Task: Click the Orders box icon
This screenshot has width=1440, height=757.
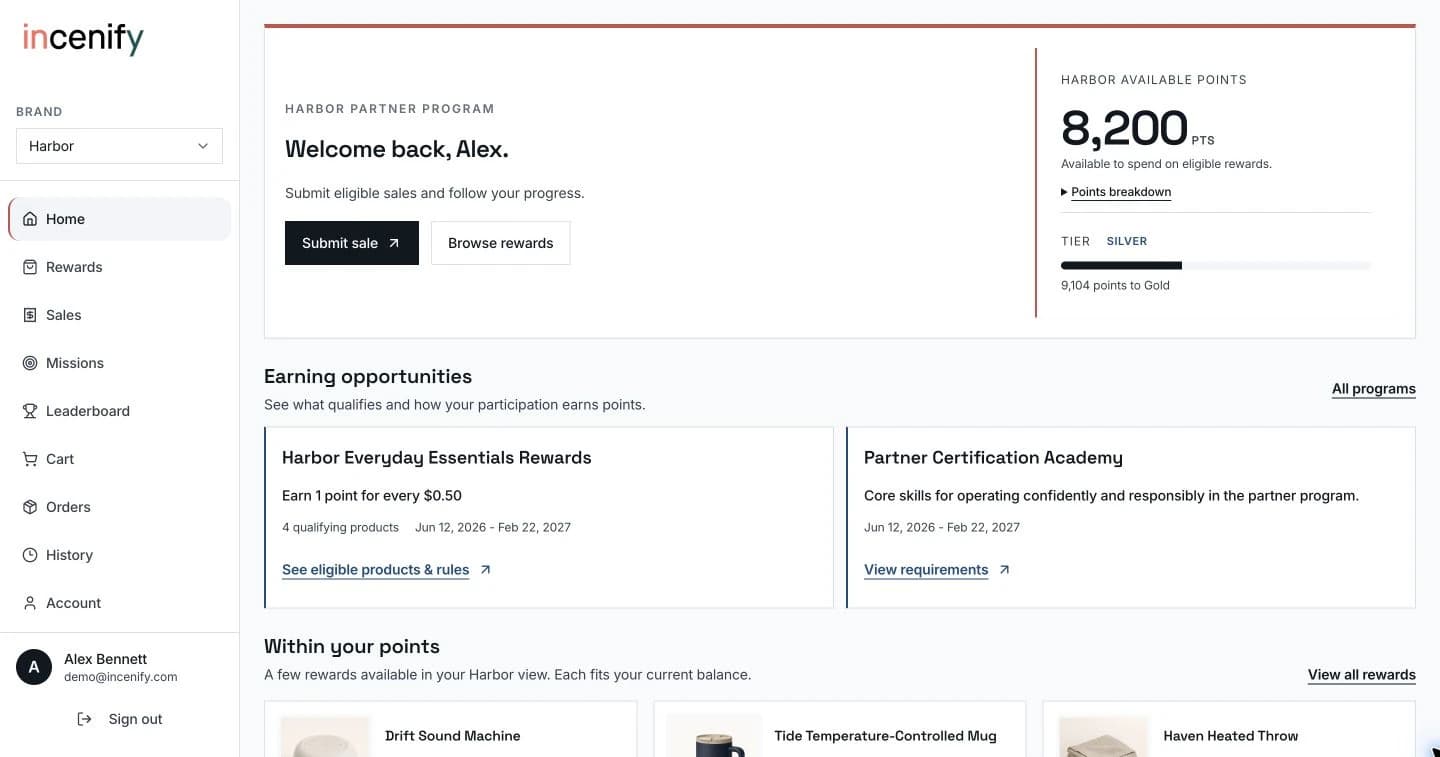Action: (30, 507)
